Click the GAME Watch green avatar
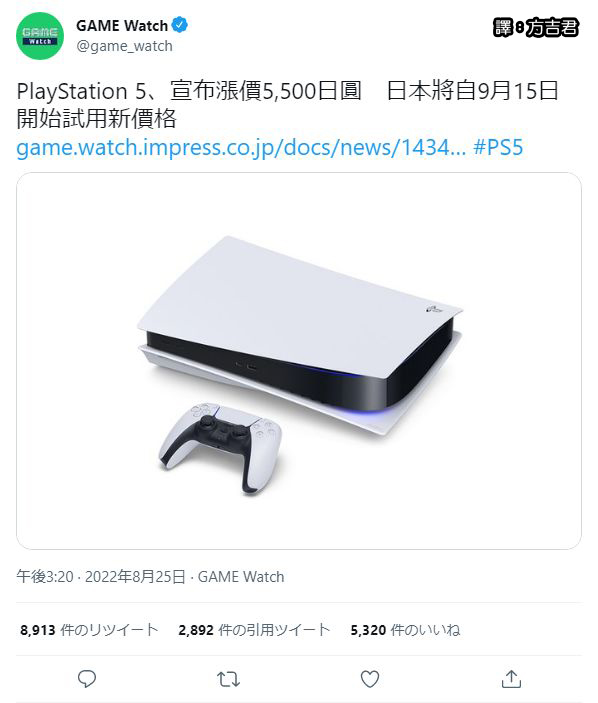 point(40,36)
